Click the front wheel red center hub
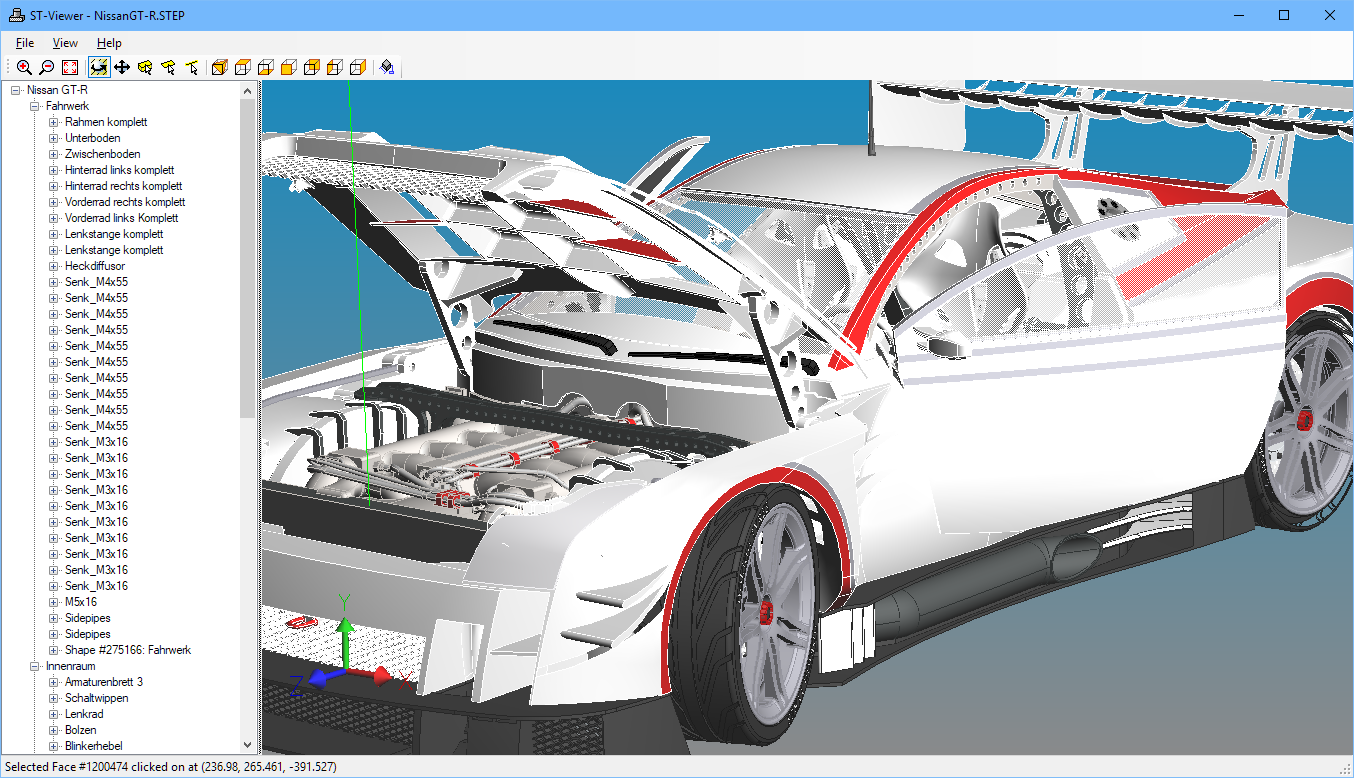The image size is (1354, 778). coord(767,612)
